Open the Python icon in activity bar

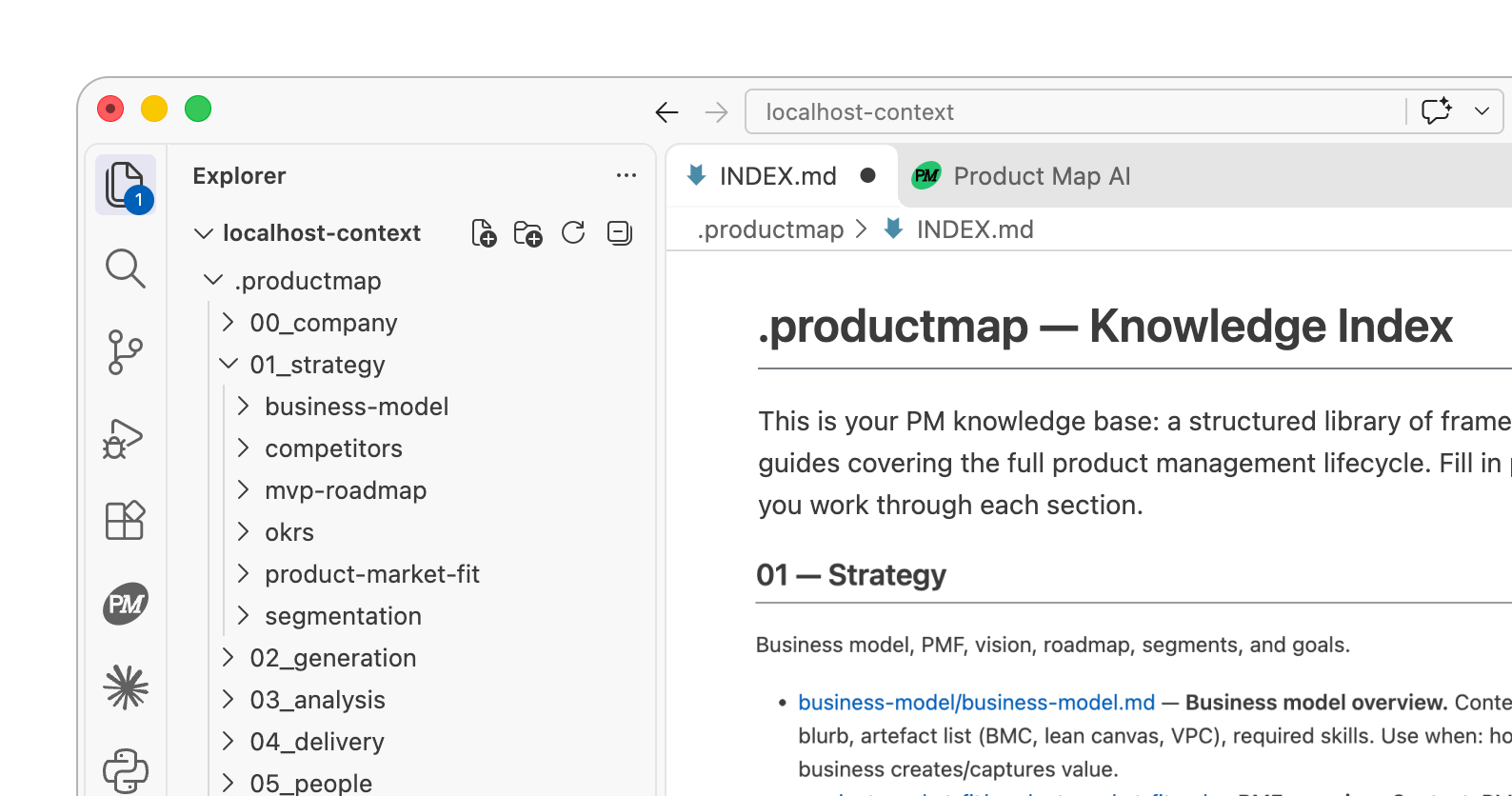[126, 770]
